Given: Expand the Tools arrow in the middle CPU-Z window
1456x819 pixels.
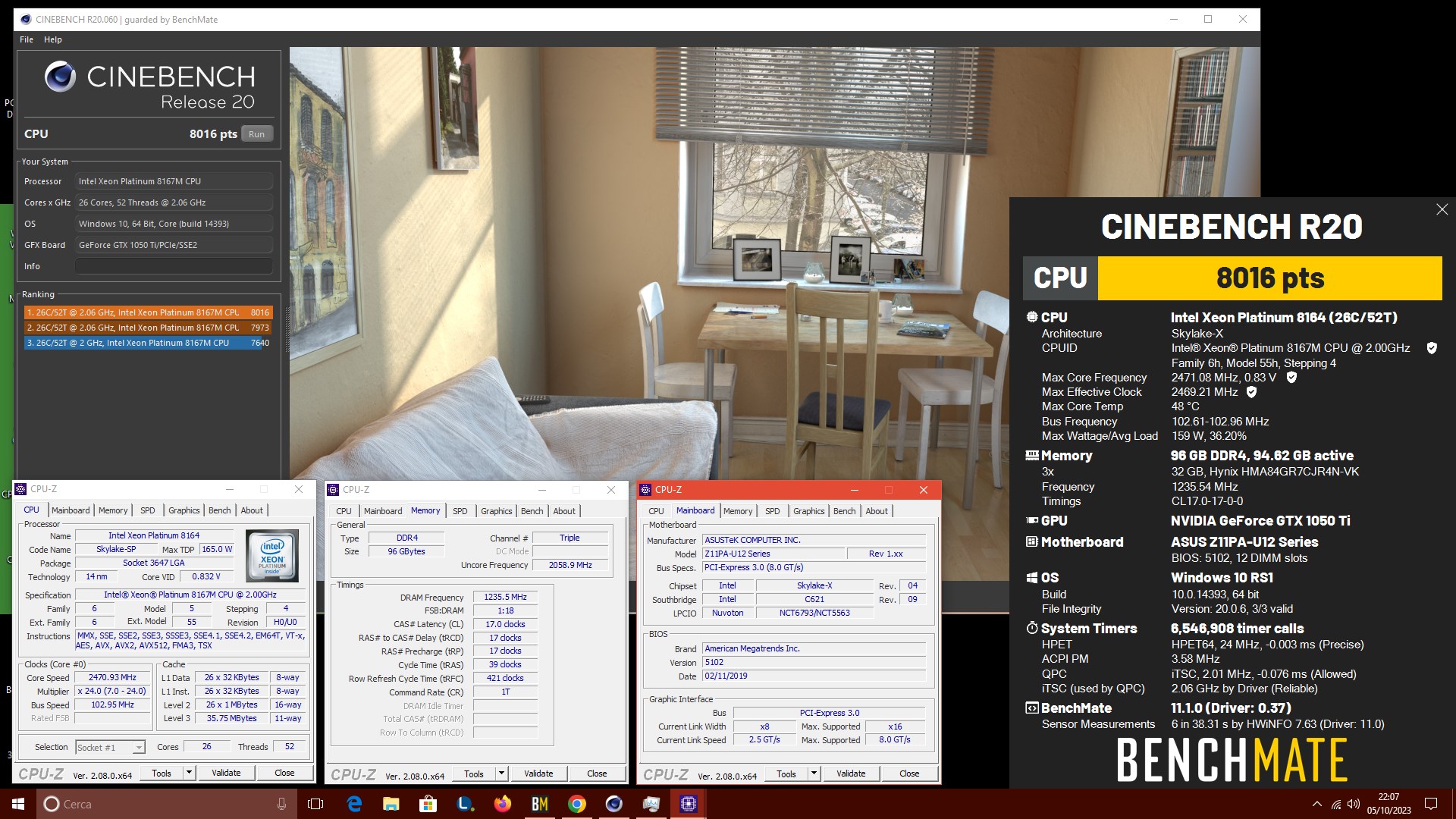Looking at the screenshot, I should click(501, 773).
